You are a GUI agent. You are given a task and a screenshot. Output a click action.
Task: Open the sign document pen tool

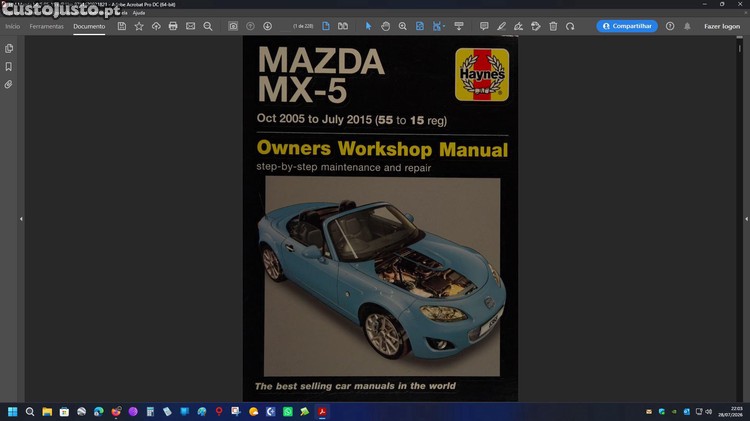click(518, 26)
